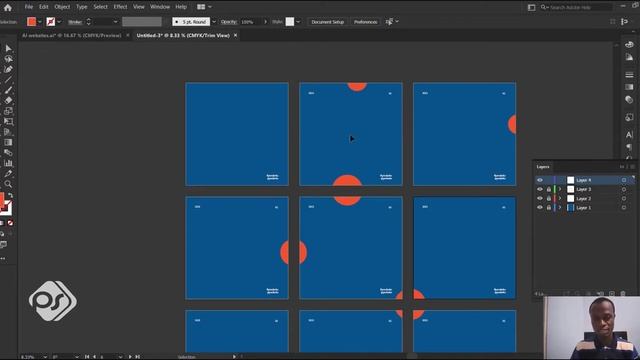The image size is (640, 360).
Task: Hide Layer 2 using its eye icon
Action: [x=540, y=198]
